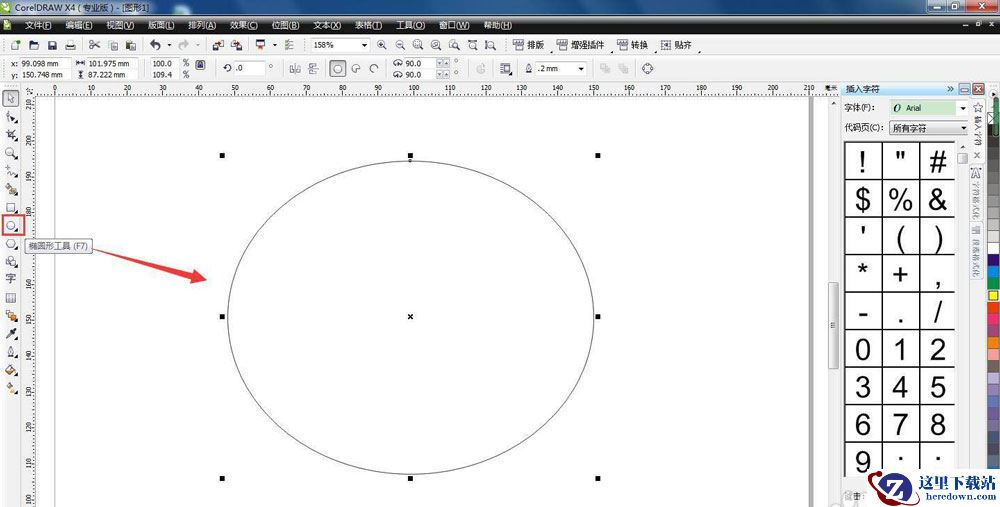Set the shape to full Ellipse
1000x507 pixels.
pos(337,69)
